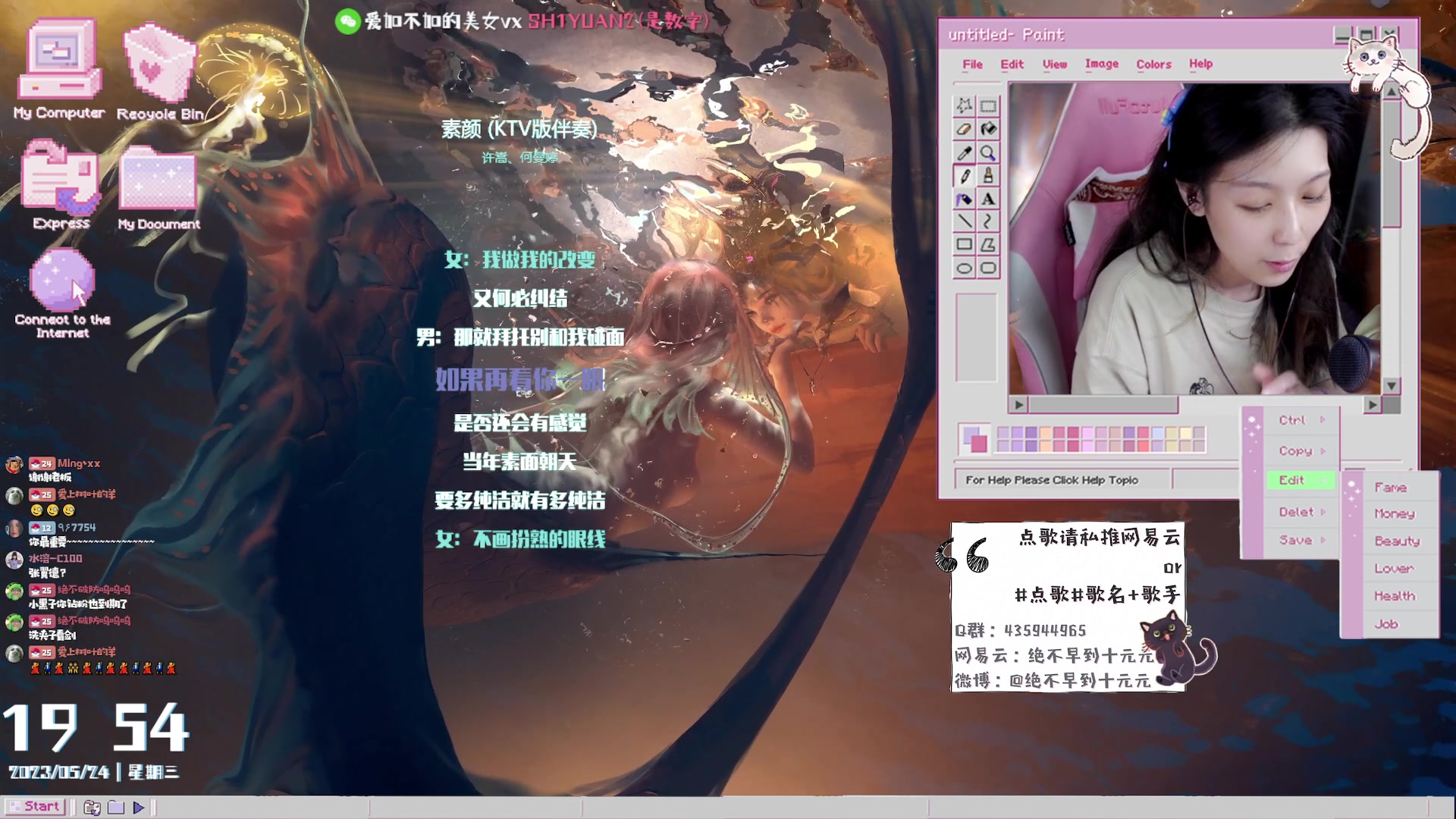Open Connect to the Internet icon

pyautogui.click(x=63, y=294)
